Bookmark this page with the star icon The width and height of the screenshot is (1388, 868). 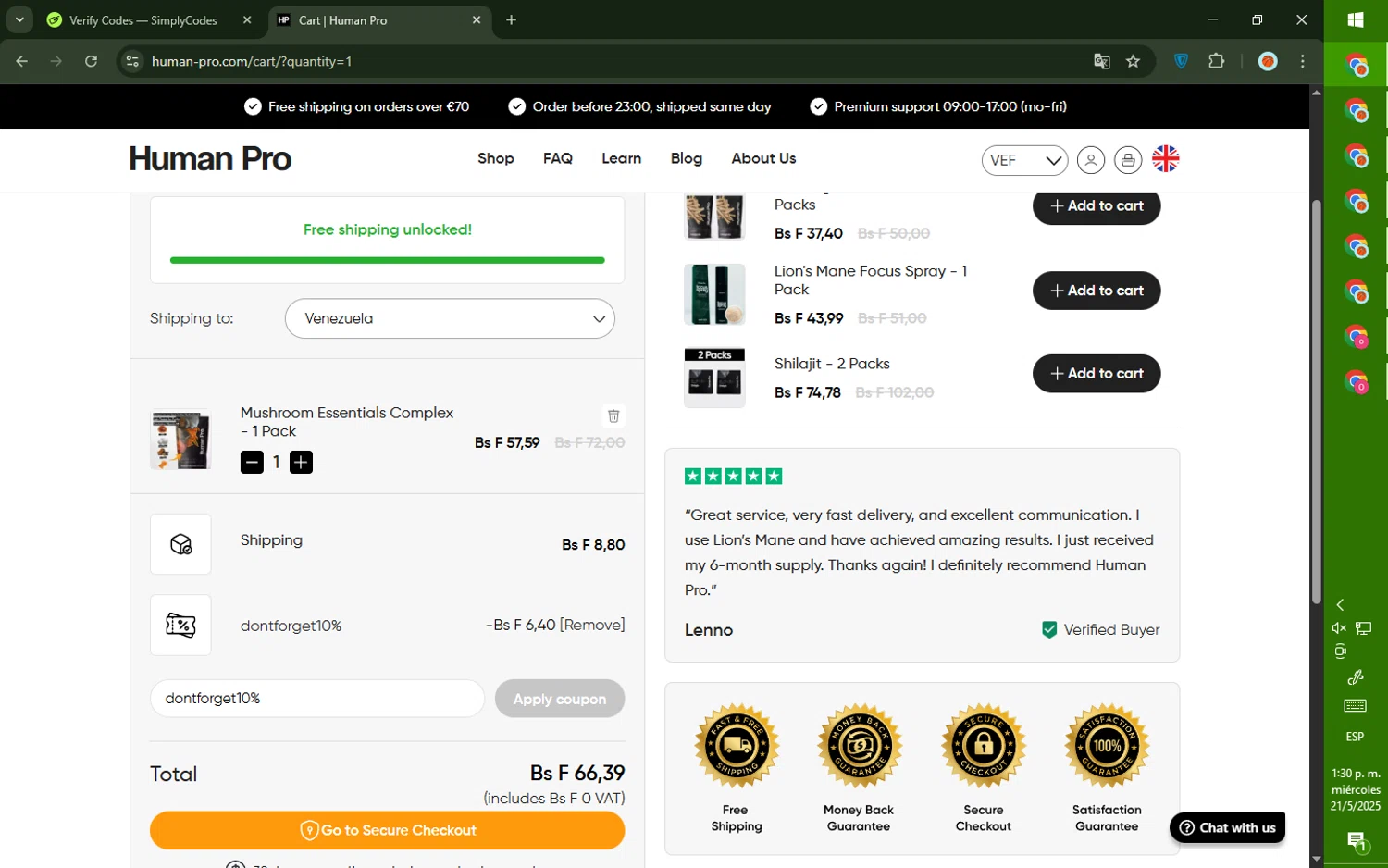(1133, 61)
